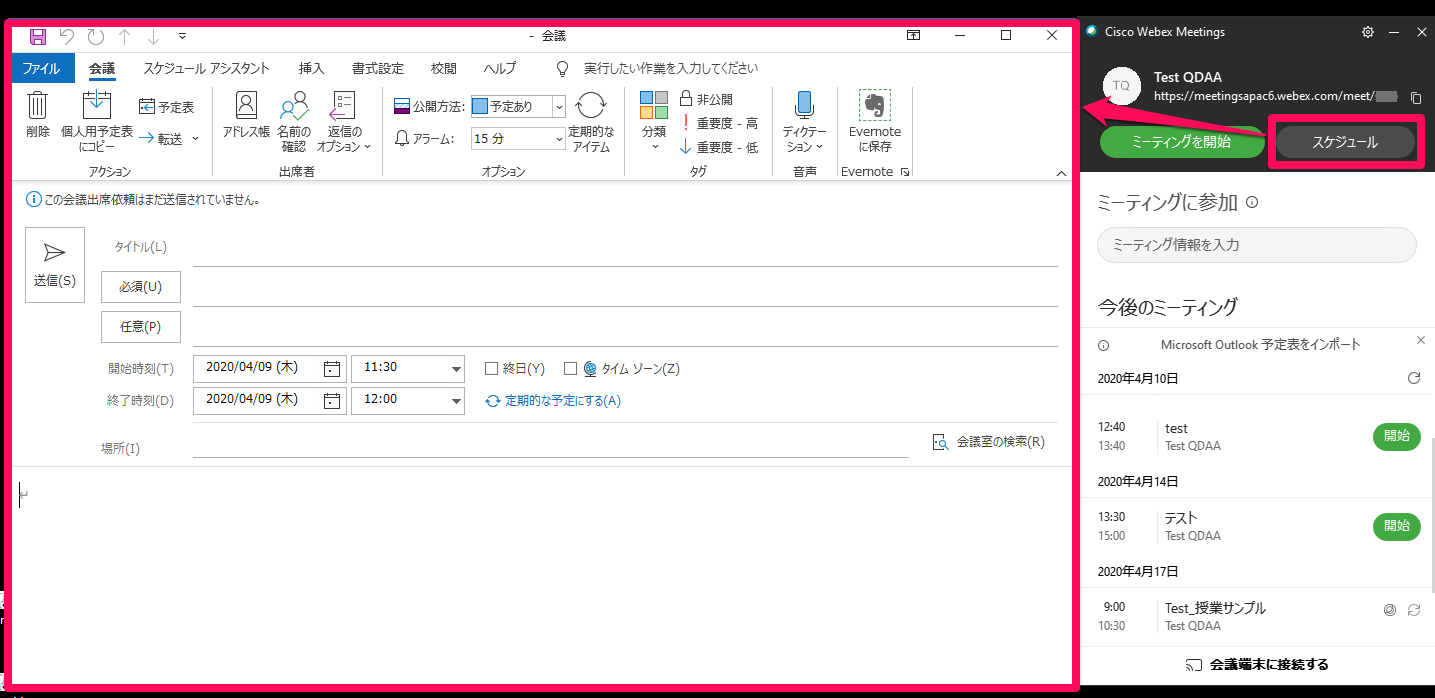Click 会議端末に接続する cast icon

[1193, 665]
